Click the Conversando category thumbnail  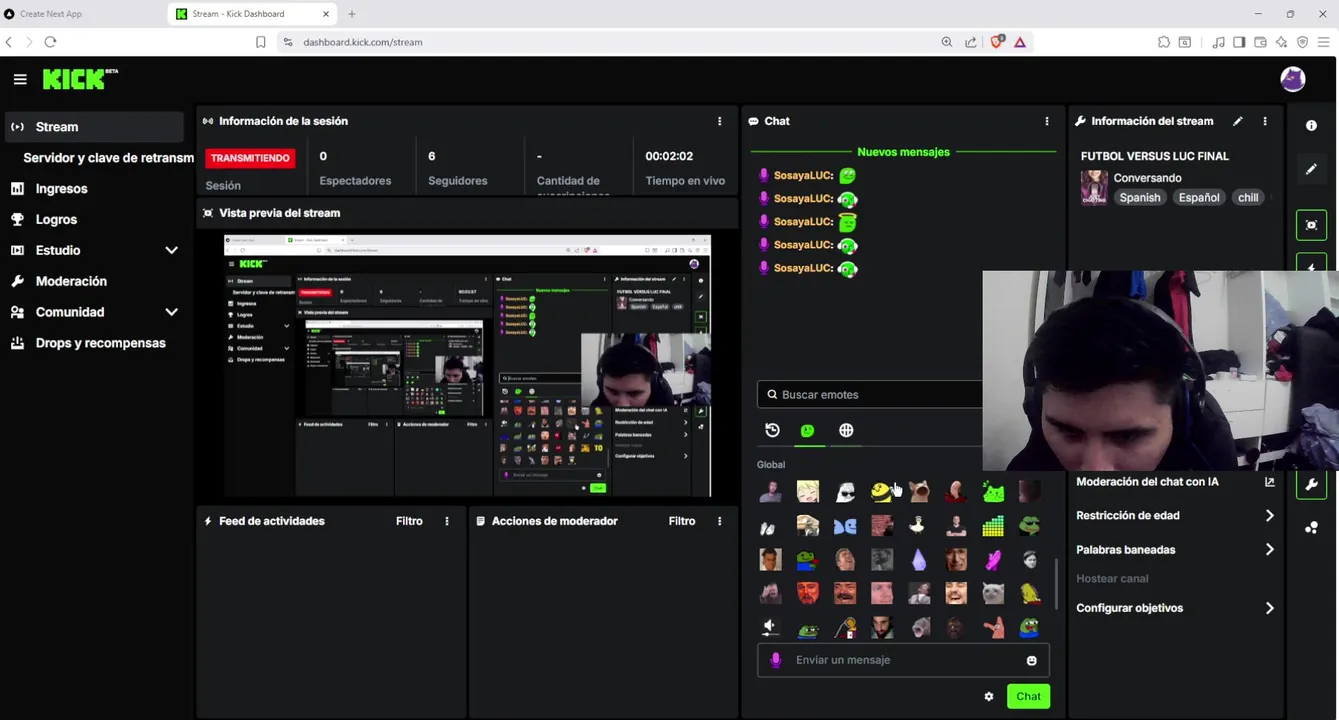point(1094,187)
